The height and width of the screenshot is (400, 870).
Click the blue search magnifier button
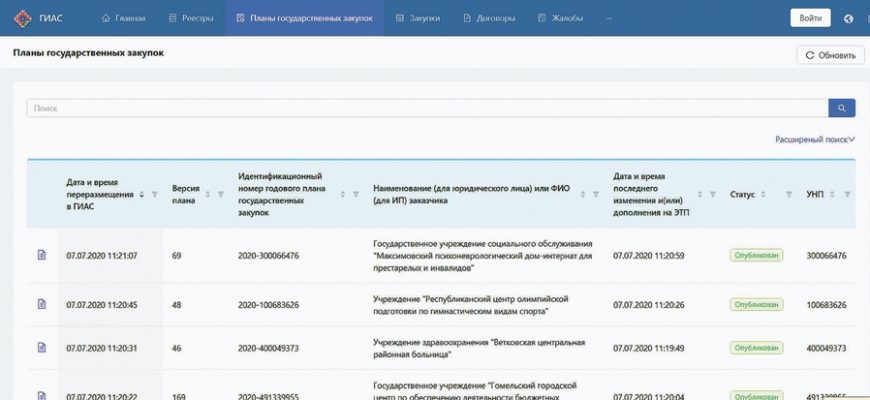(x=842, y=108)
